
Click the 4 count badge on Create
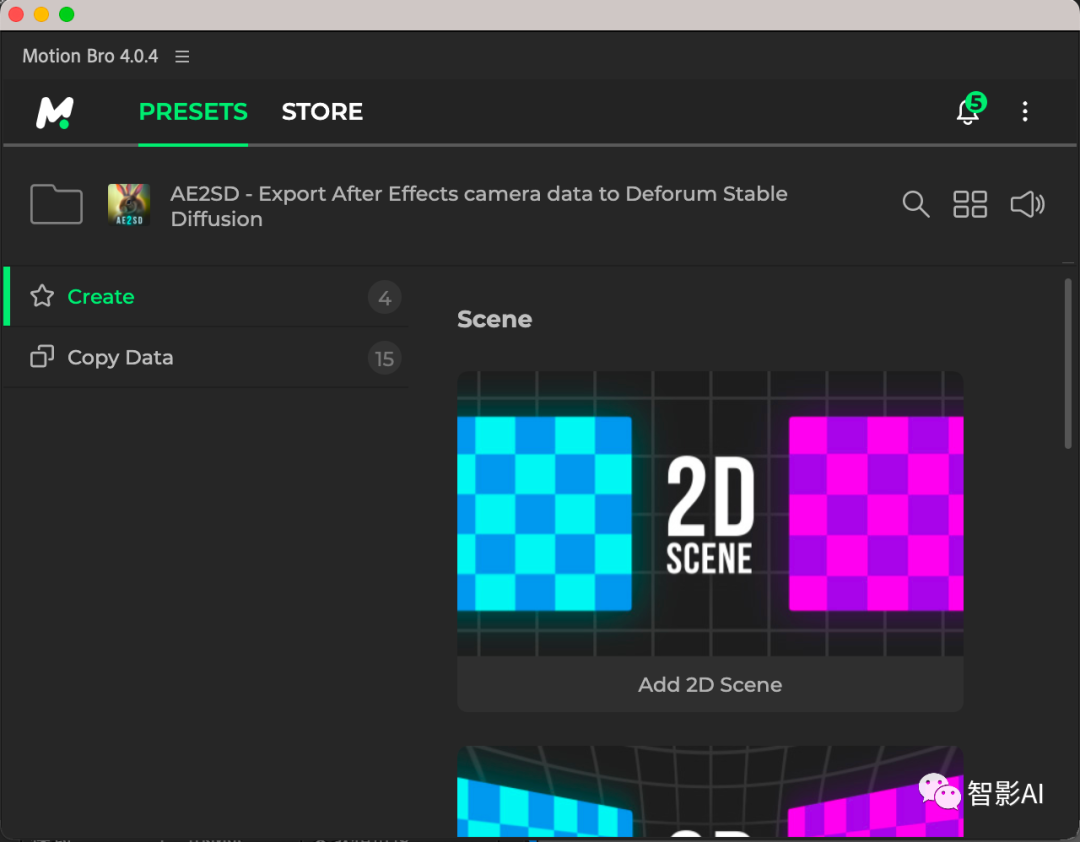tap(384, 298)
